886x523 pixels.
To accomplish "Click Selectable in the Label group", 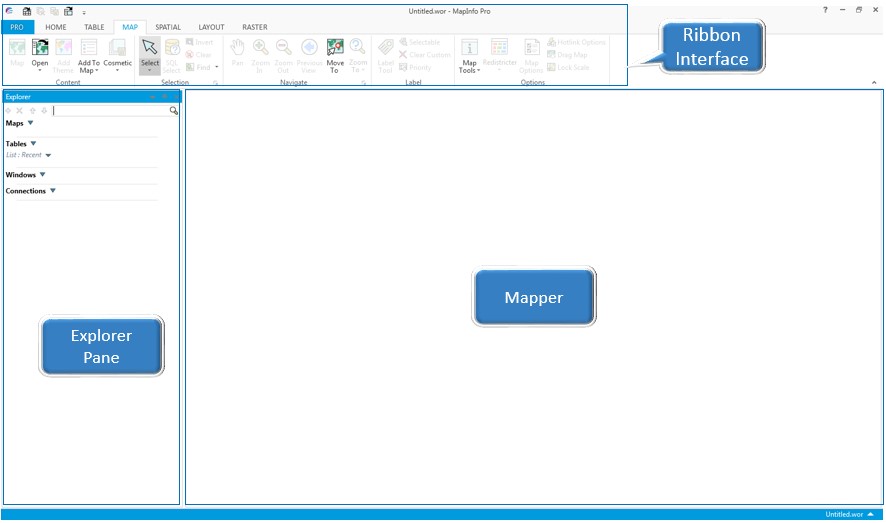I will [x=419, y=42].
